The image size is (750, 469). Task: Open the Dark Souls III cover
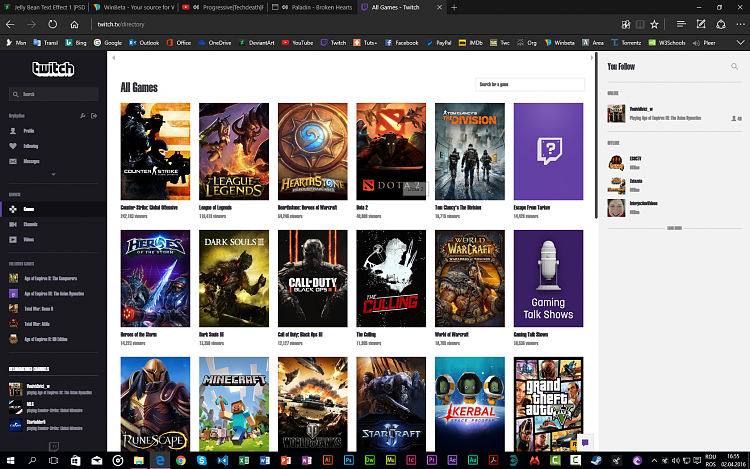(234, 279)
